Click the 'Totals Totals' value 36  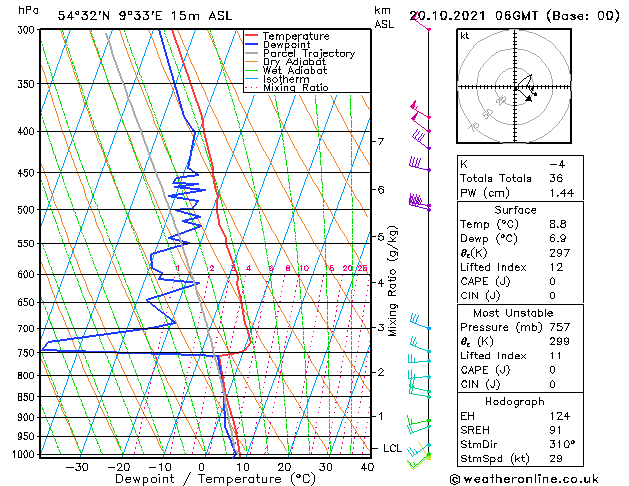pos(556,178)
